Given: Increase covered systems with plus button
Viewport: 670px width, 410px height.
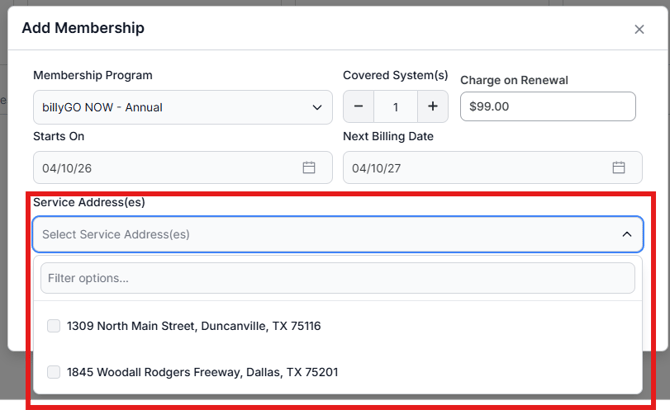Looking at the screenshot, I should click(x=433, y=107).
